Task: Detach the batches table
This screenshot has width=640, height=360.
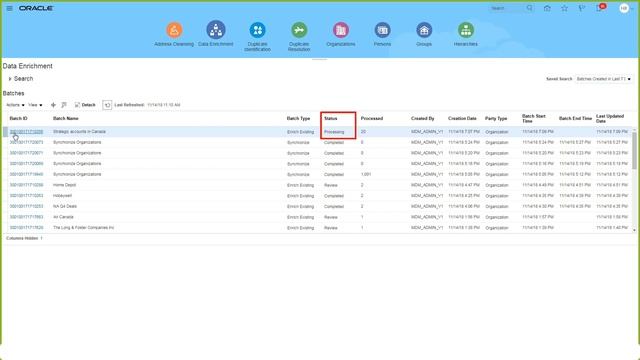Action: (85, 105)
